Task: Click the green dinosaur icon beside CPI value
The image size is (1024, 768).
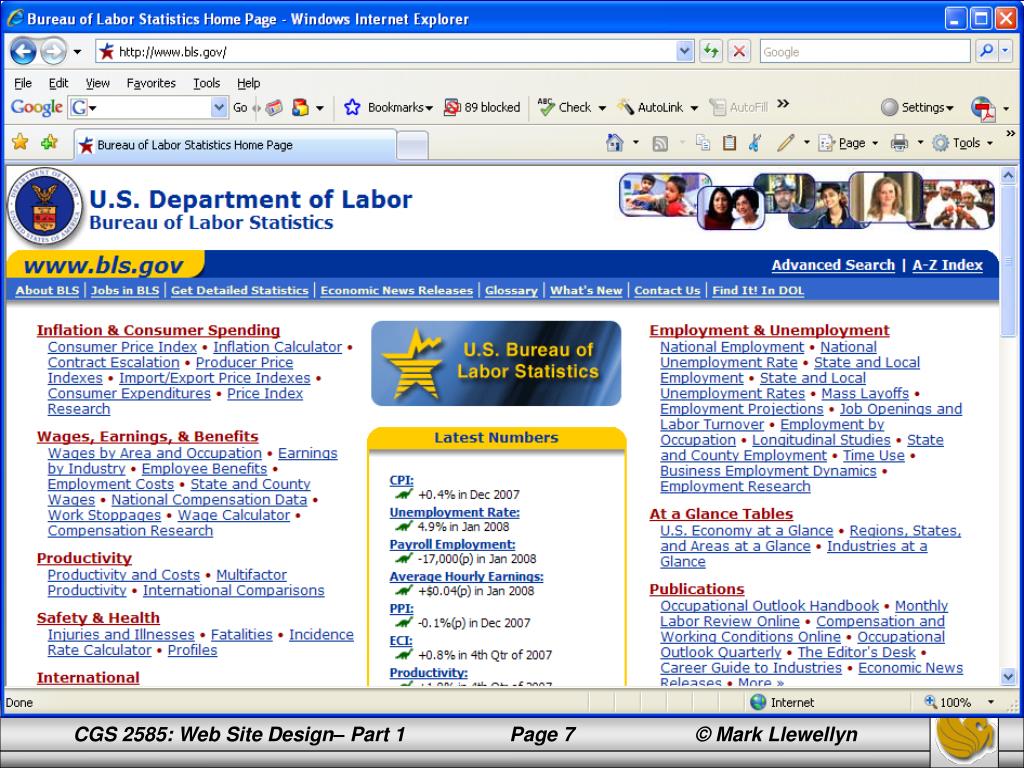Action: tap(404, 494)
